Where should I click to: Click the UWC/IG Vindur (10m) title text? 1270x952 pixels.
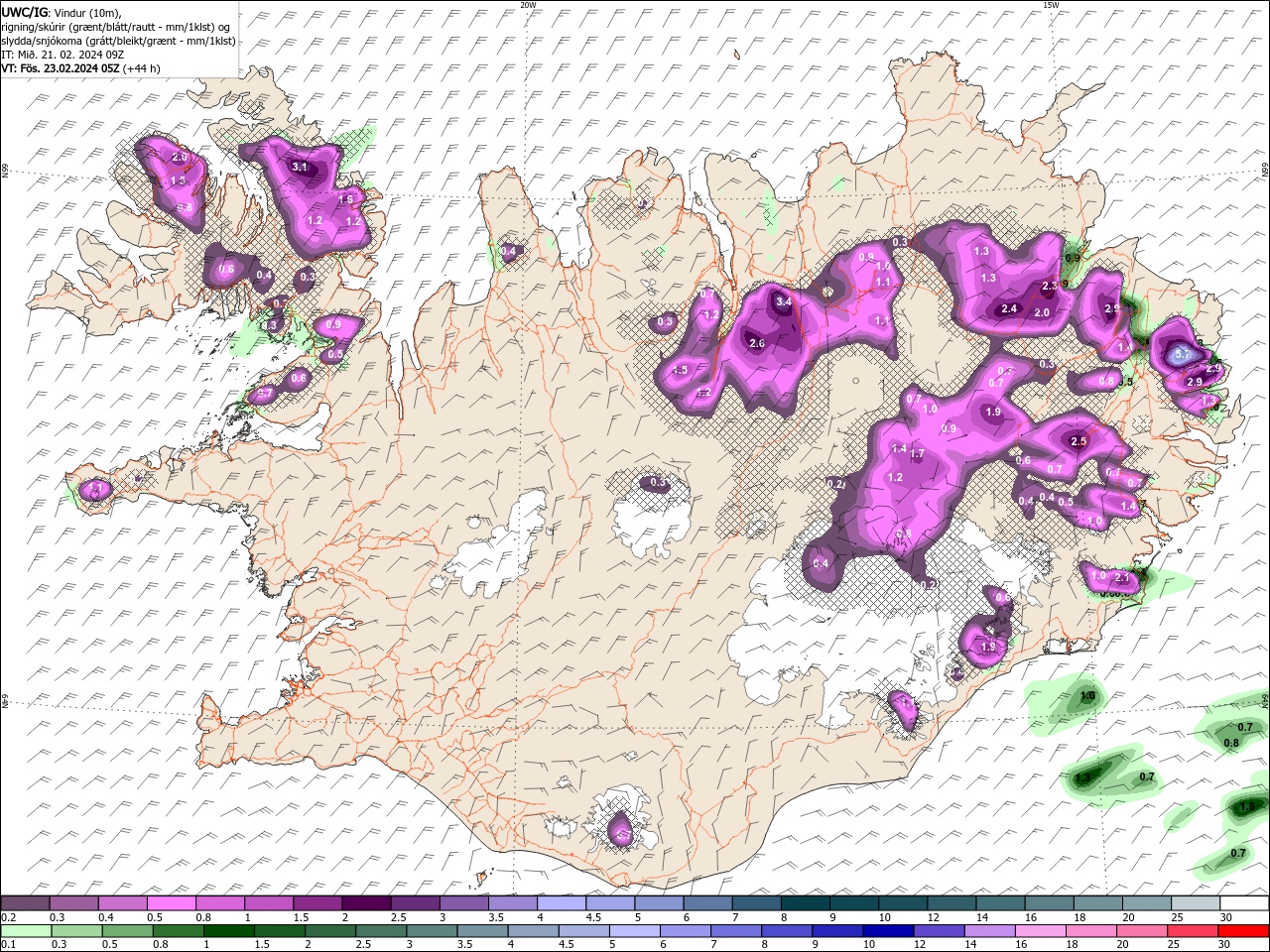[61, 12]
